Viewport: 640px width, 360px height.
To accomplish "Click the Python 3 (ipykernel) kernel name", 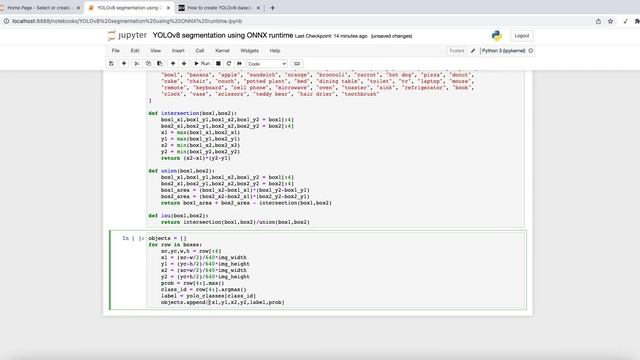I will [x=503, y=51].
